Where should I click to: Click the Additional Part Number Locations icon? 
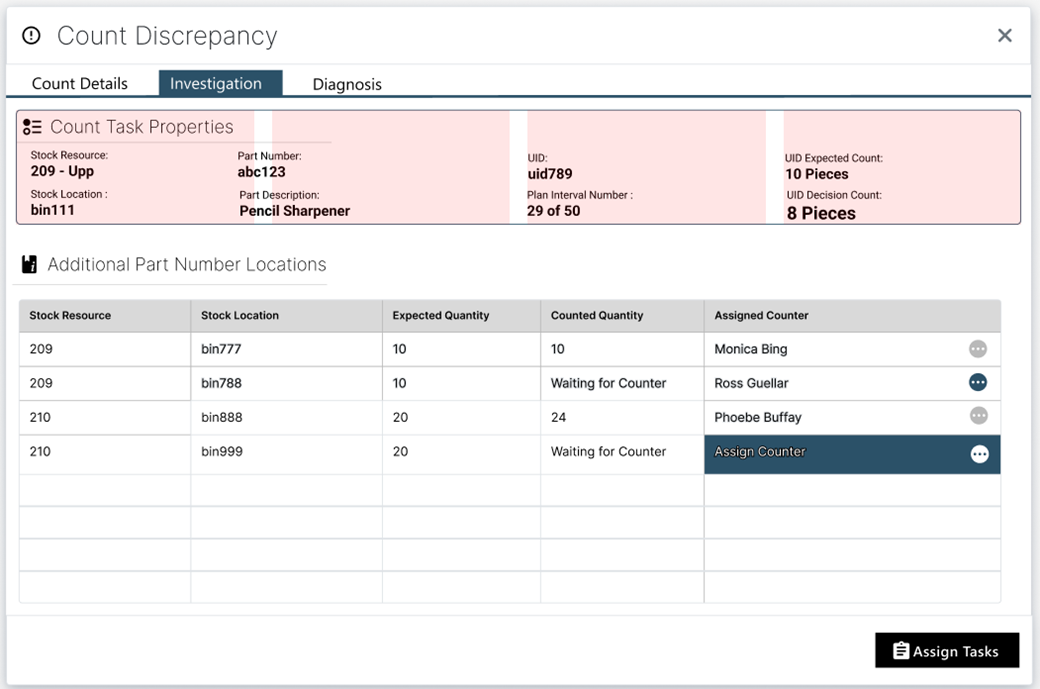click(26, 263)
